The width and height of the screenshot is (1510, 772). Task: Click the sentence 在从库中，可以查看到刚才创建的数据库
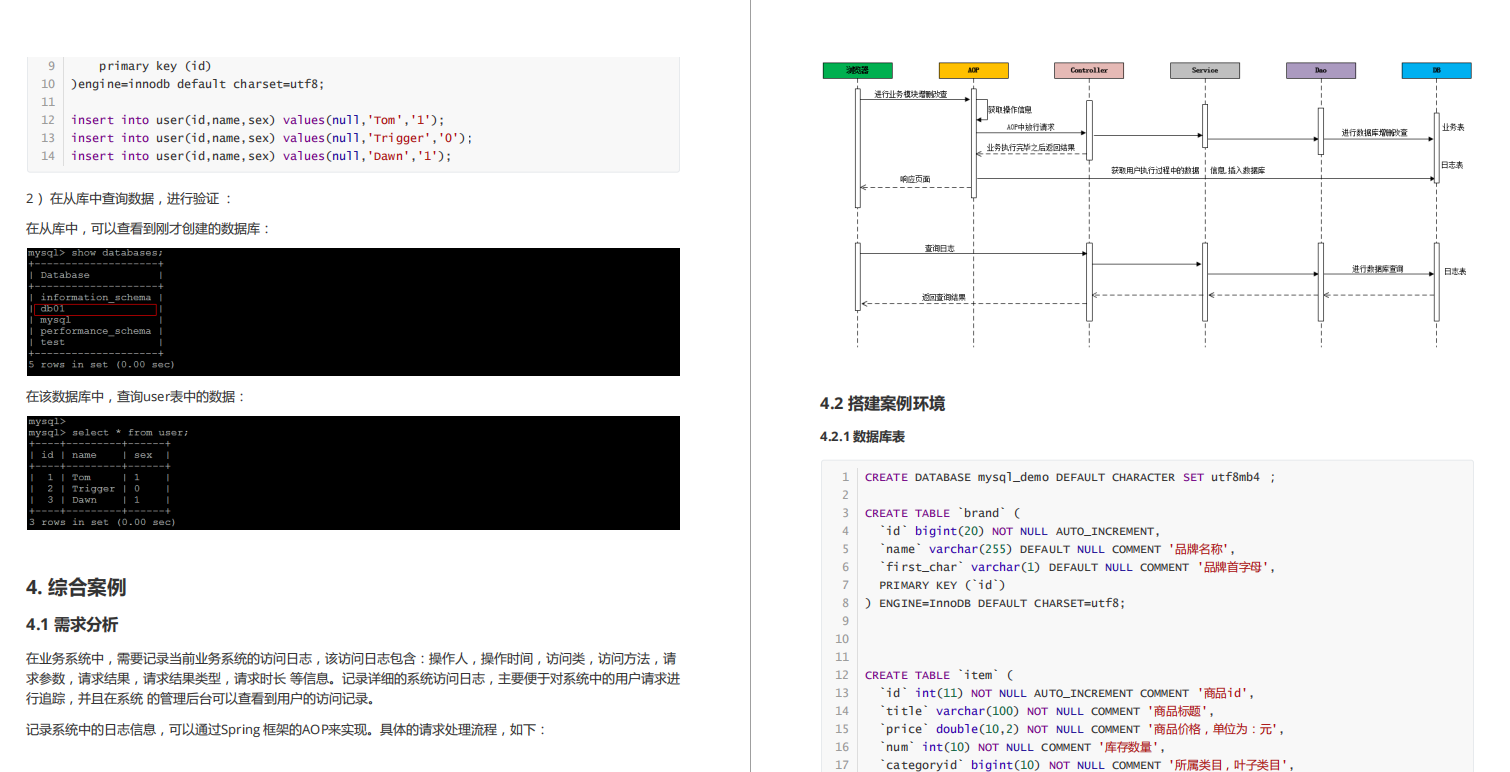tap(148, 229)
